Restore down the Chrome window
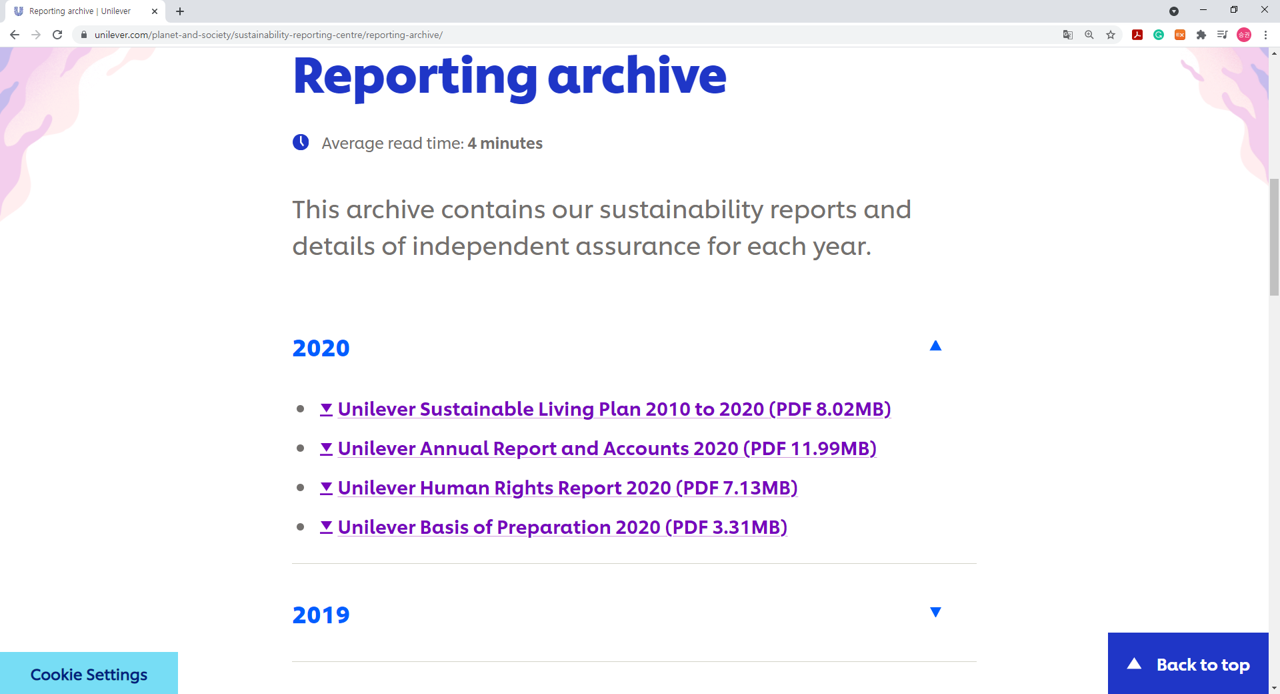Viewport: 1280px width, 694px height. [1234, 10]
